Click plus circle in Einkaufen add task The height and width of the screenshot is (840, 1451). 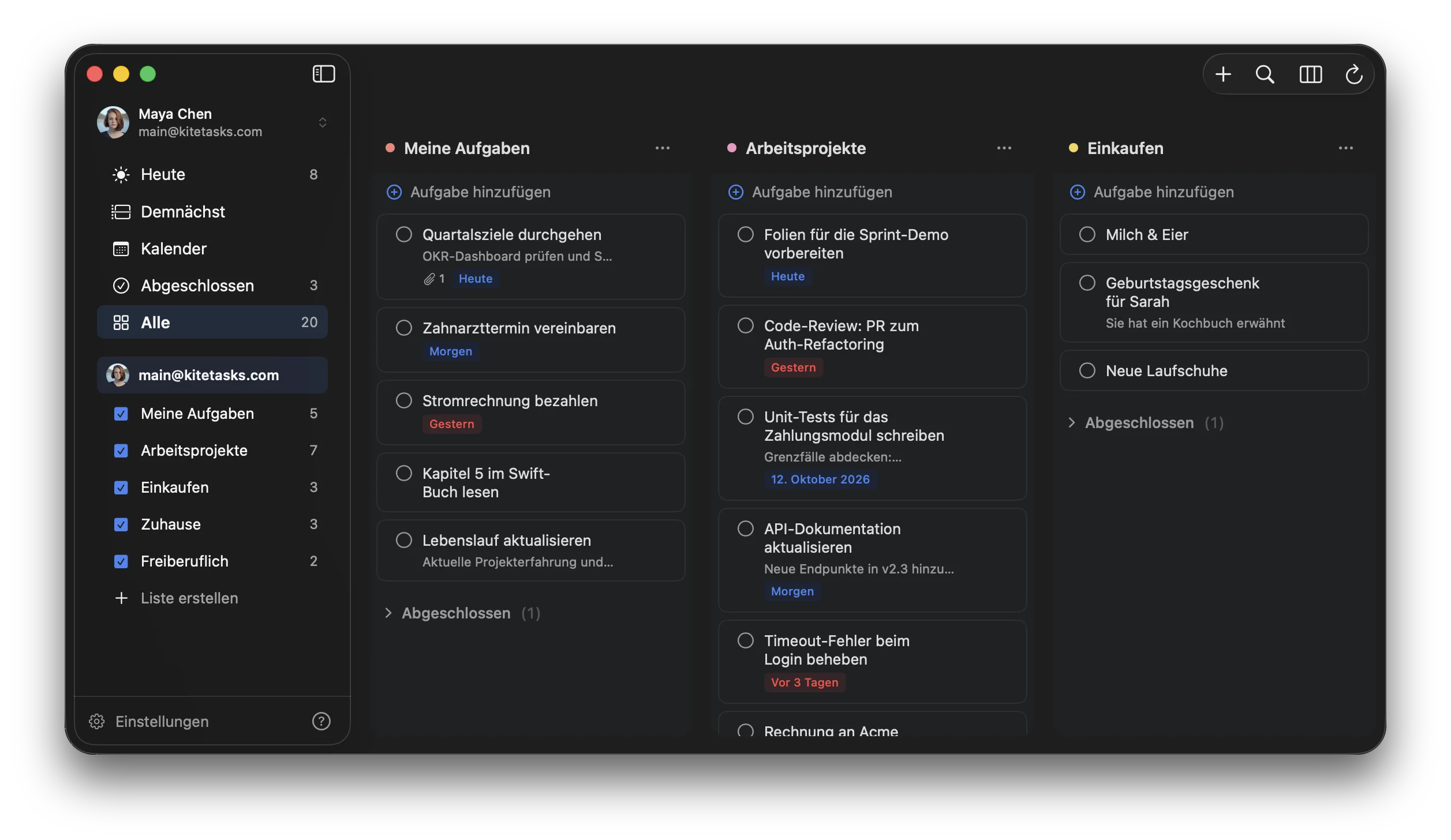coord(1077,192)
